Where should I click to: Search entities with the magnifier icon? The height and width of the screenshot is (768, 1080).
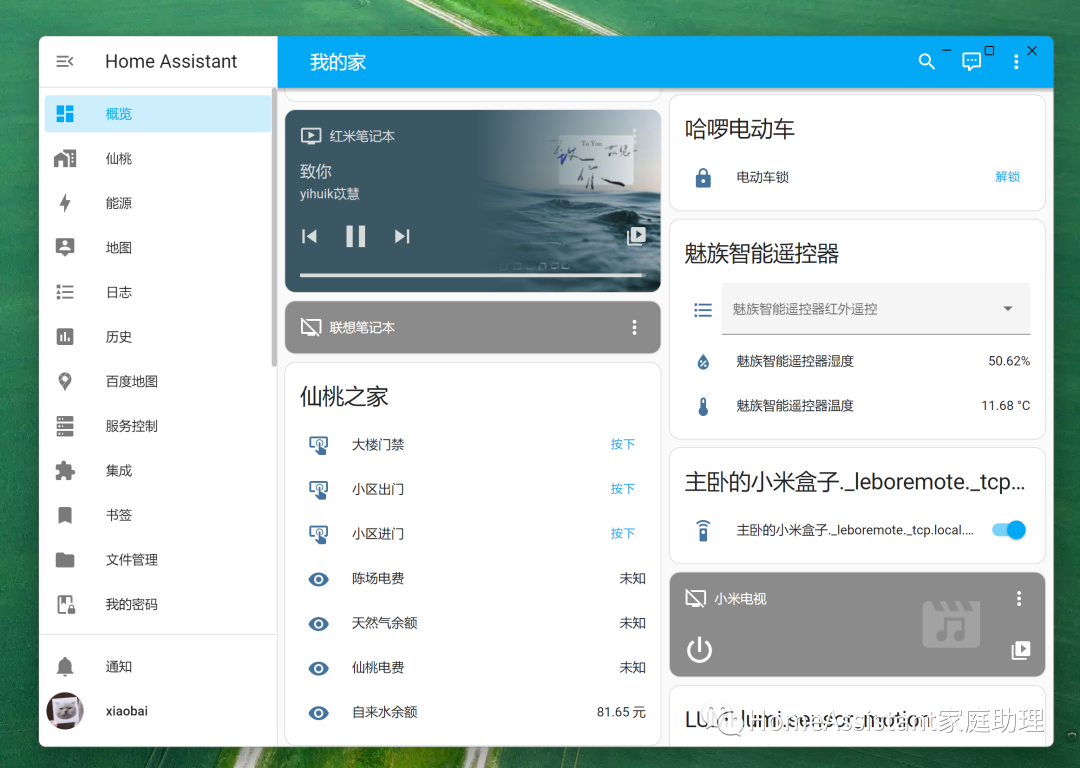926,62
